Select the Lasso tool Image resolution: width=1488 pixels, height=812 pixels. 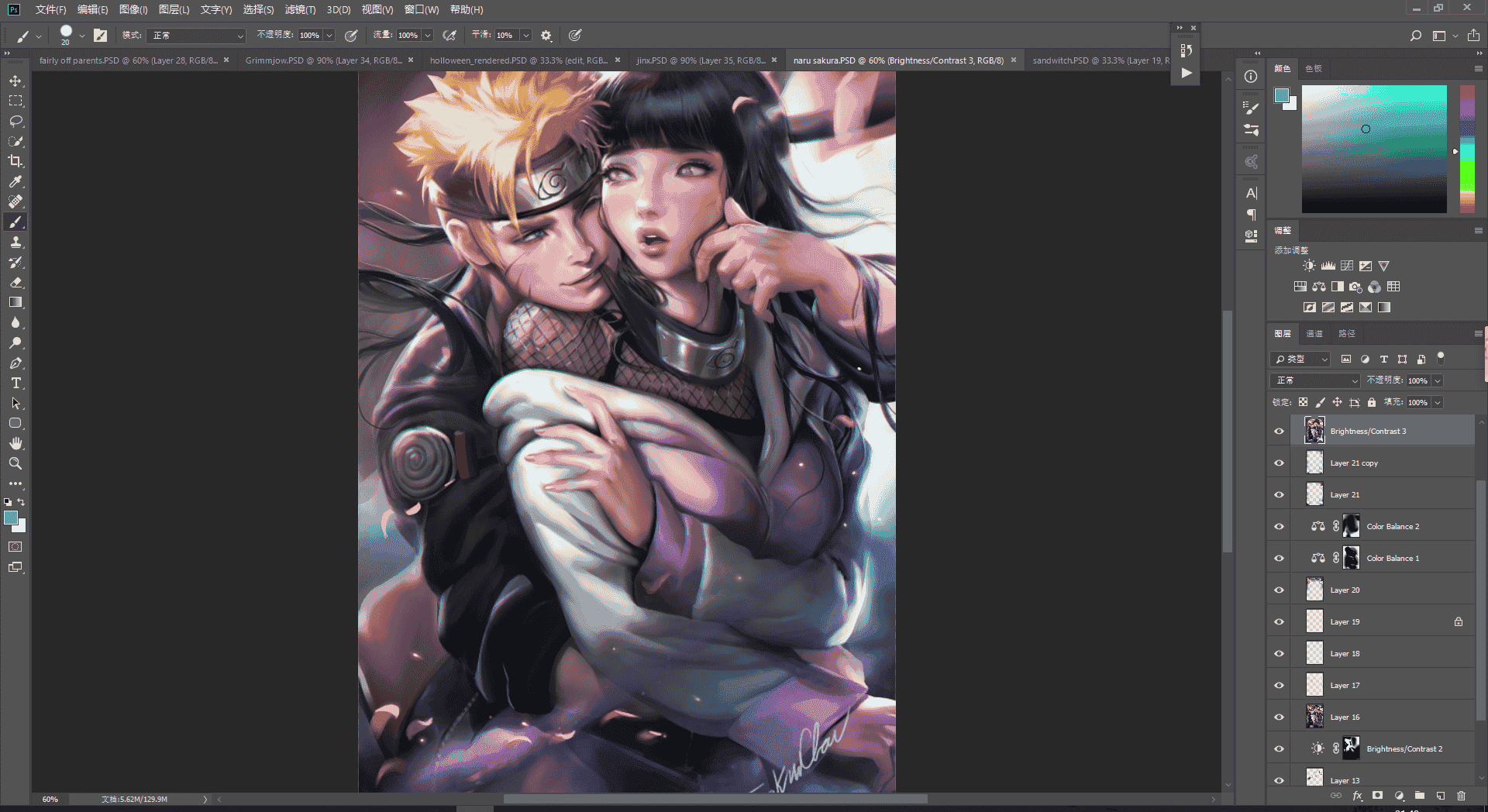[x=15, y=121]
